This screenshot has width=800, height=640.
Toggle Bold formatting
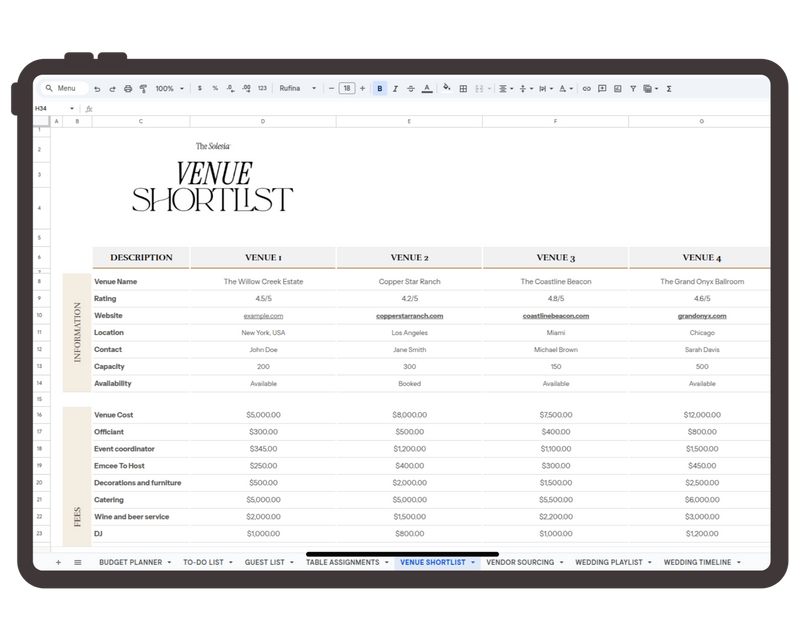[380, 88]
